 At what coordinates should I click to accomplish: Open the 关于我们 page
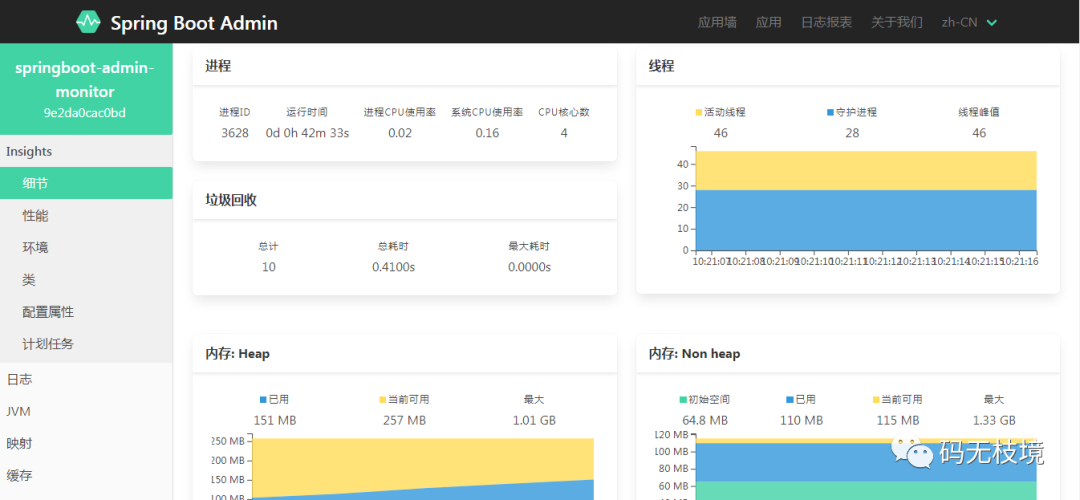click(x=896, y=22)
